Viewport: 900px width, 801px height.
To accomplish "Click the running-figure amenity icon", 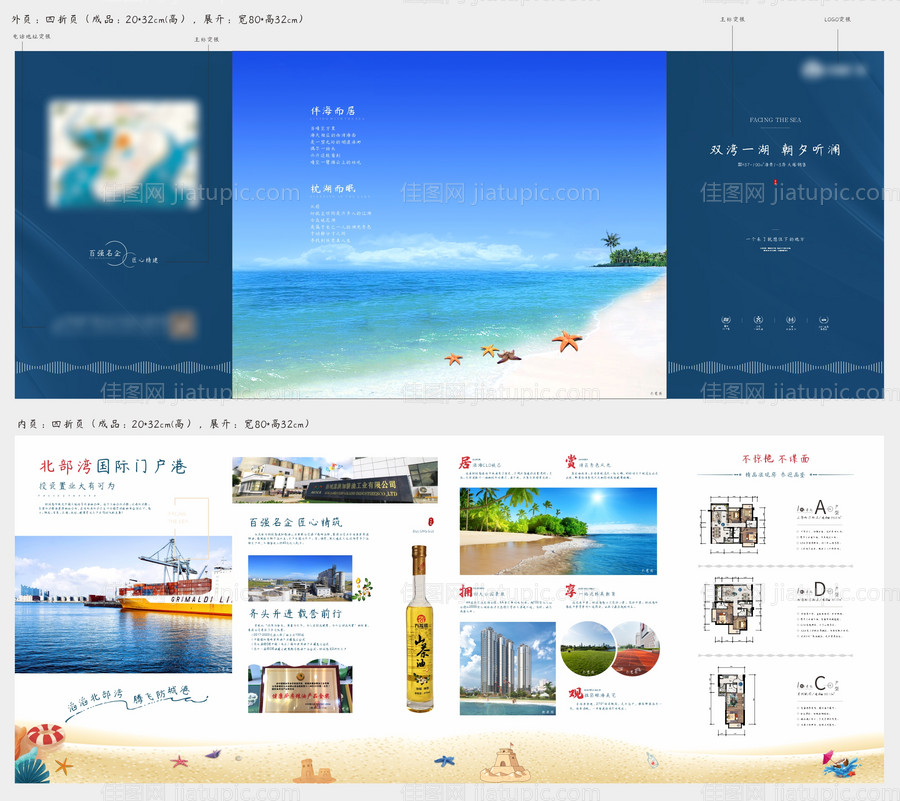I will click(757, 319).
